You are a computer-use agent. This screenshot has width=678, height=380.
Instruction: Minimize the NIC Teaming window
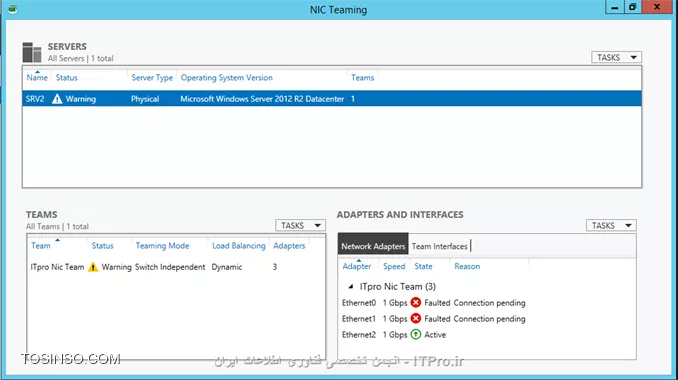click(614, 7)
